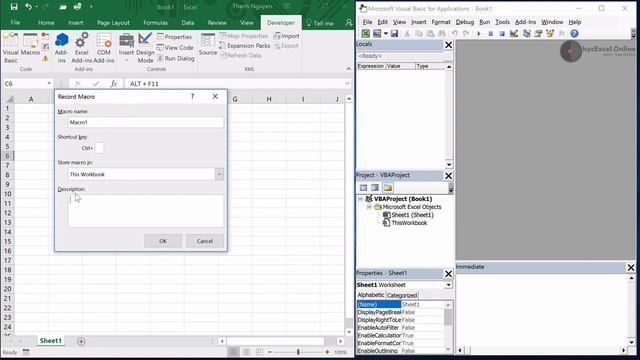Switch to Normal view in status bar
The height and width of the screenshot is (360, 640).
pyautogui.click(x=233, y=352)
